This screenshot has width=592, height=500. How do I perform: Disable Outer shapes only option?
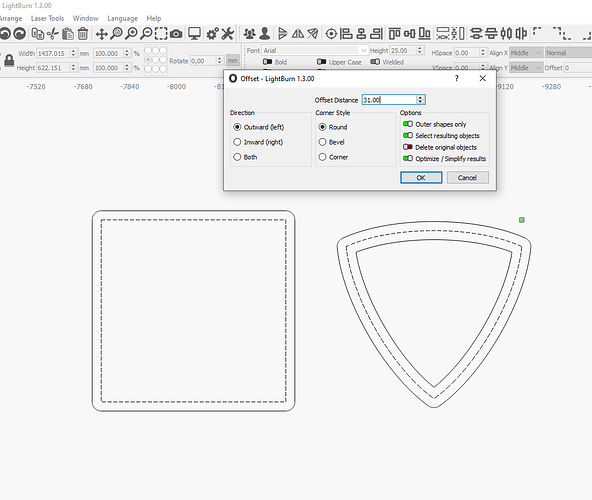(x=408, y=124)
